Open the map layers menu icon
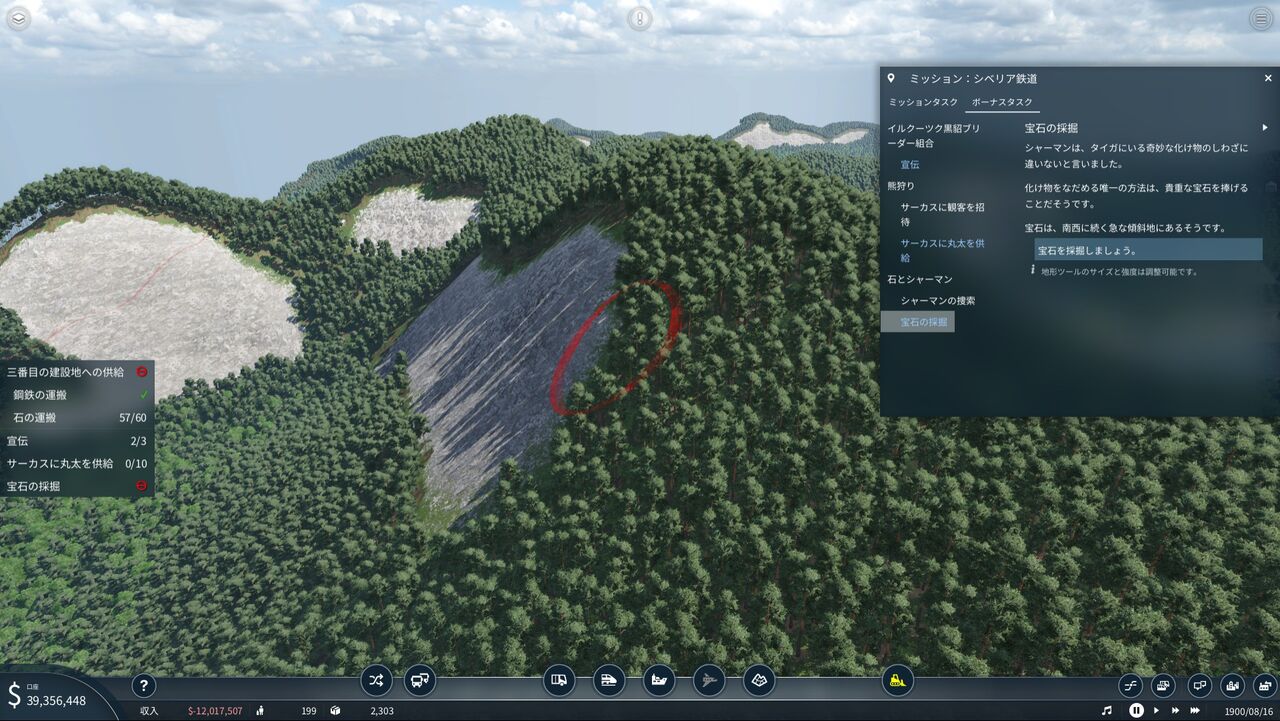1280x721 pixels. [x=19, y=19]
